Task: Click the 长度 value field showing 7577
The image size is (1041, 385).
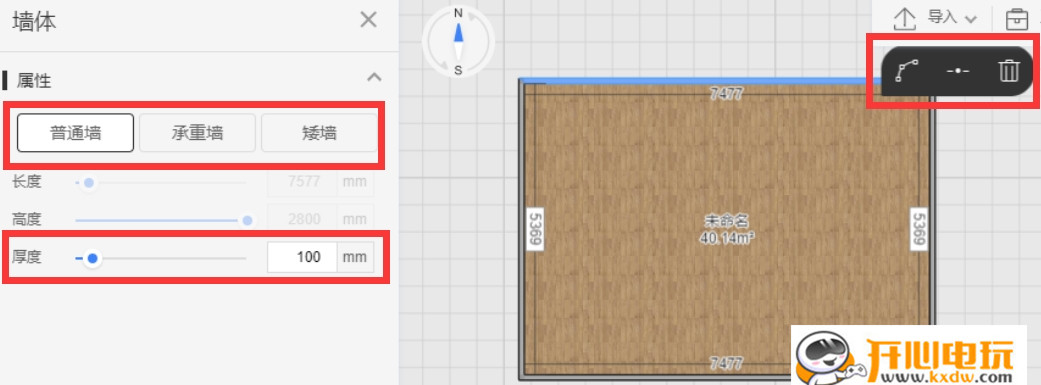Action: click(302, 182)
